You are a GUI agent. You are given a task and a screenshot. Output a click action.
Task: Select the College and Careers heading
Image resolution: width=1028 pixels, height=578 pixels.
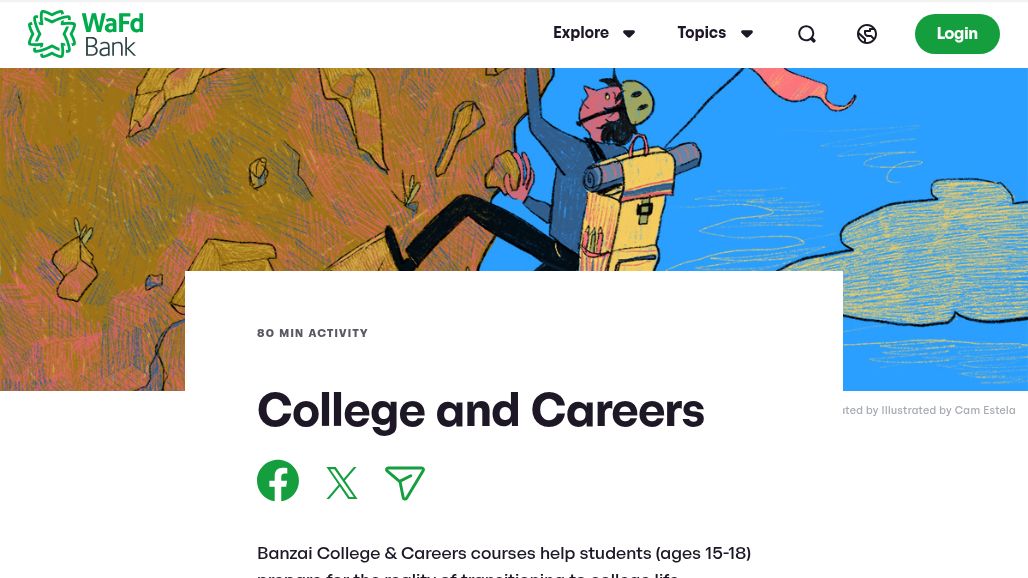point(480,410)
